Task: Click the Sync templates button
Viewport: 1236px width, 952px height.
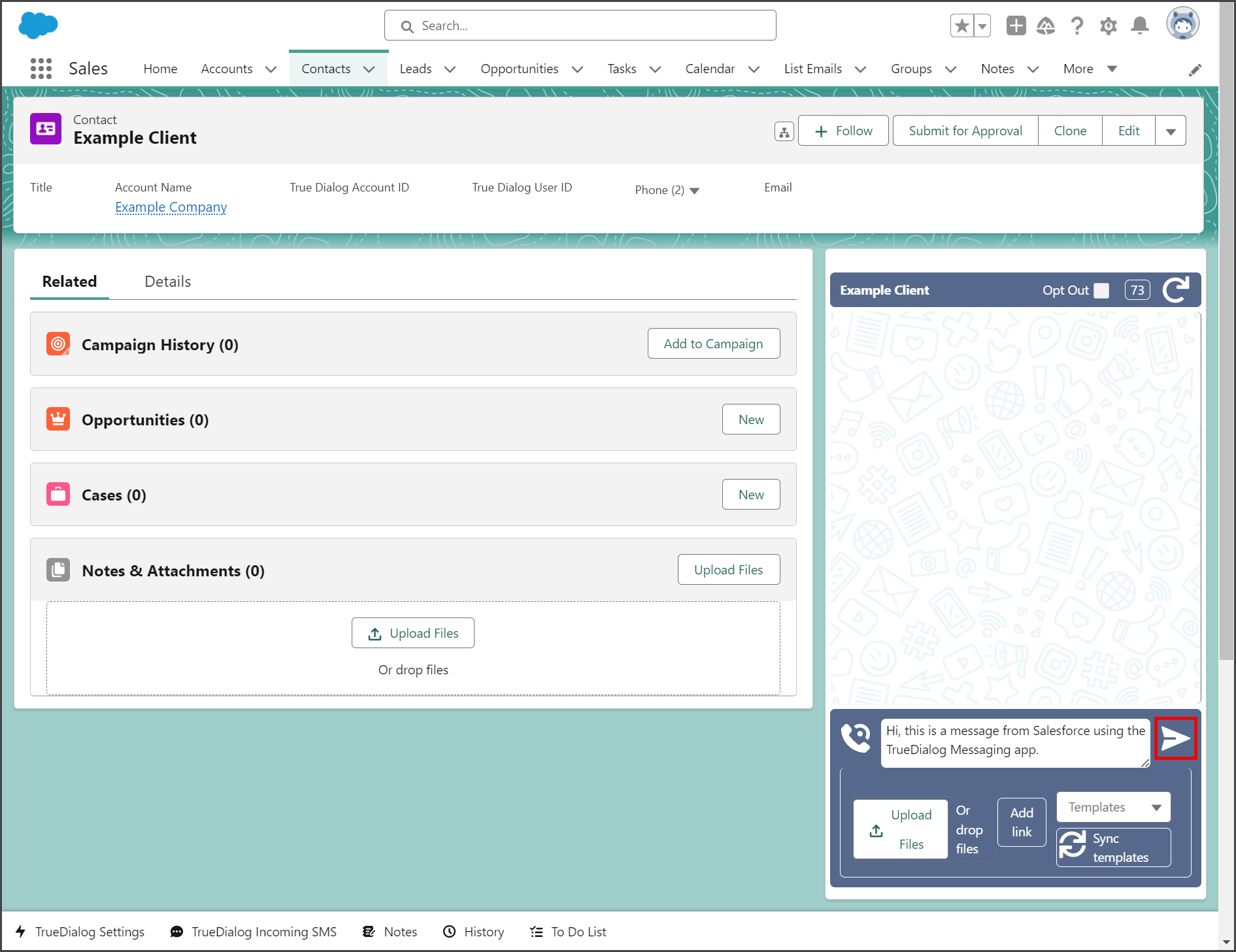Action: pyautogui.click(x=1113, y=847)
